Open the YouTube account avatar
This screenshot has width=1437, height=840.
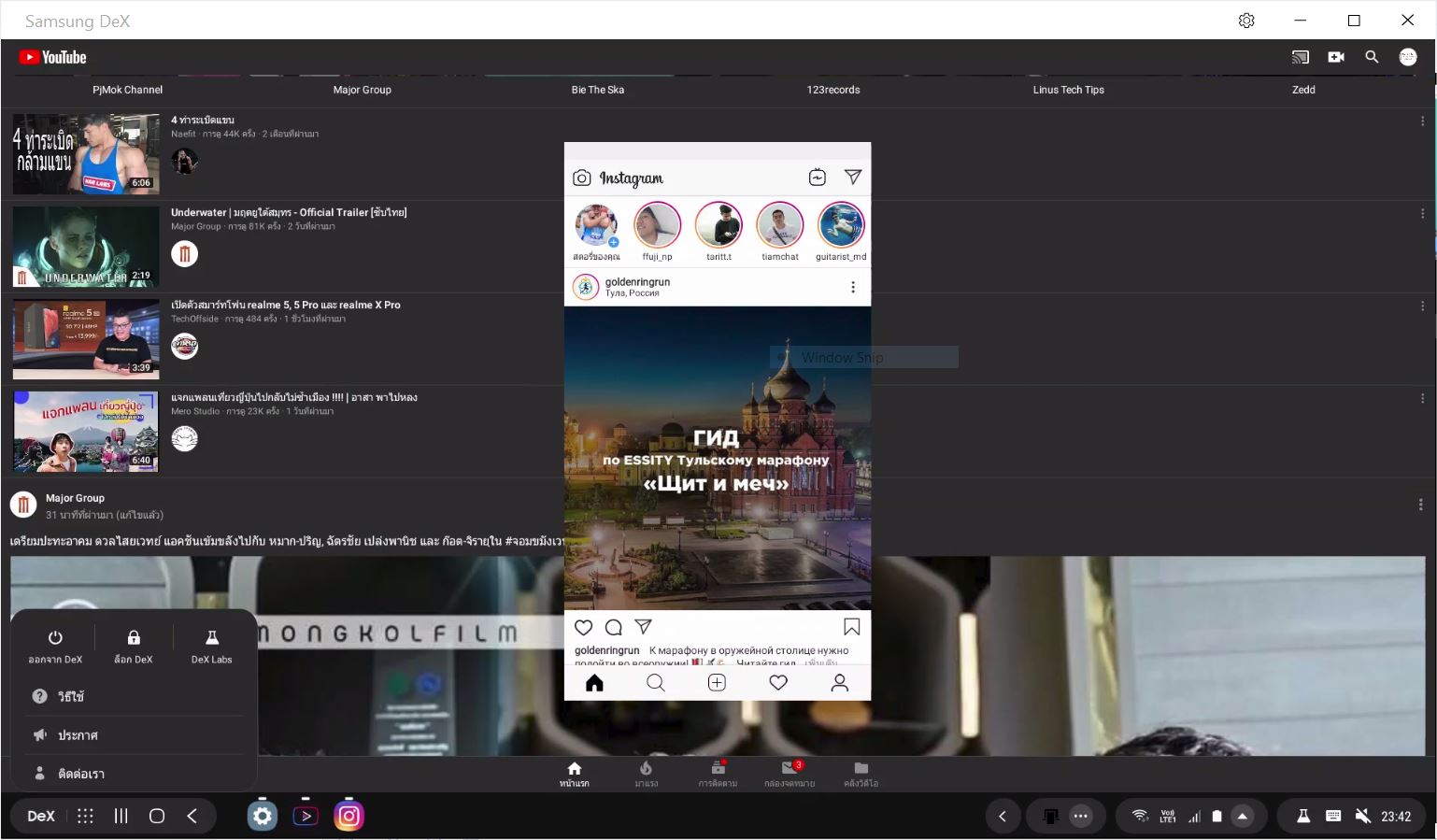[x=1408, y=57]
